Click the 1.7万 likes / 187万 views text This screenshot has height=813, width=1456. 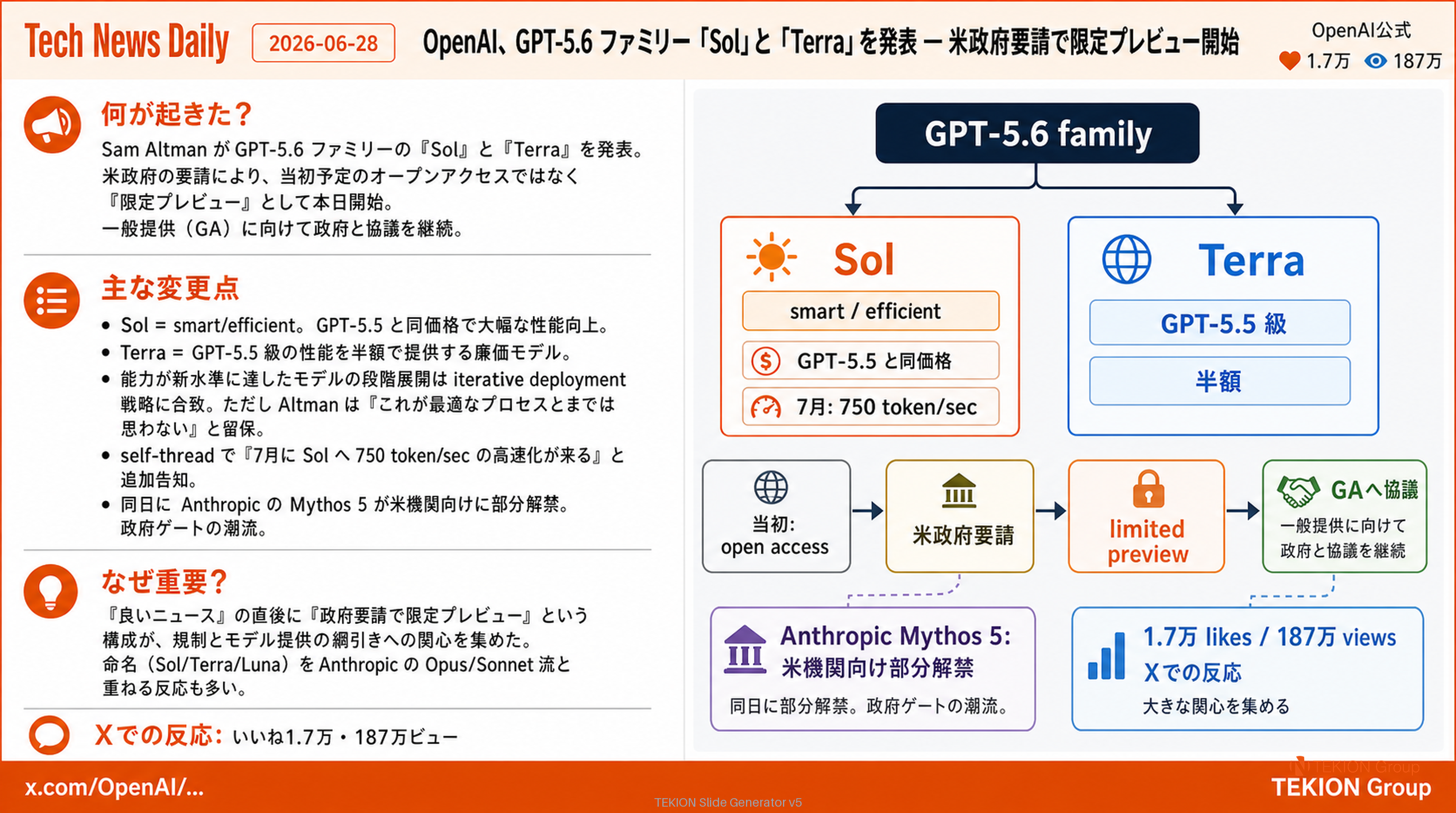(1269, 637)
